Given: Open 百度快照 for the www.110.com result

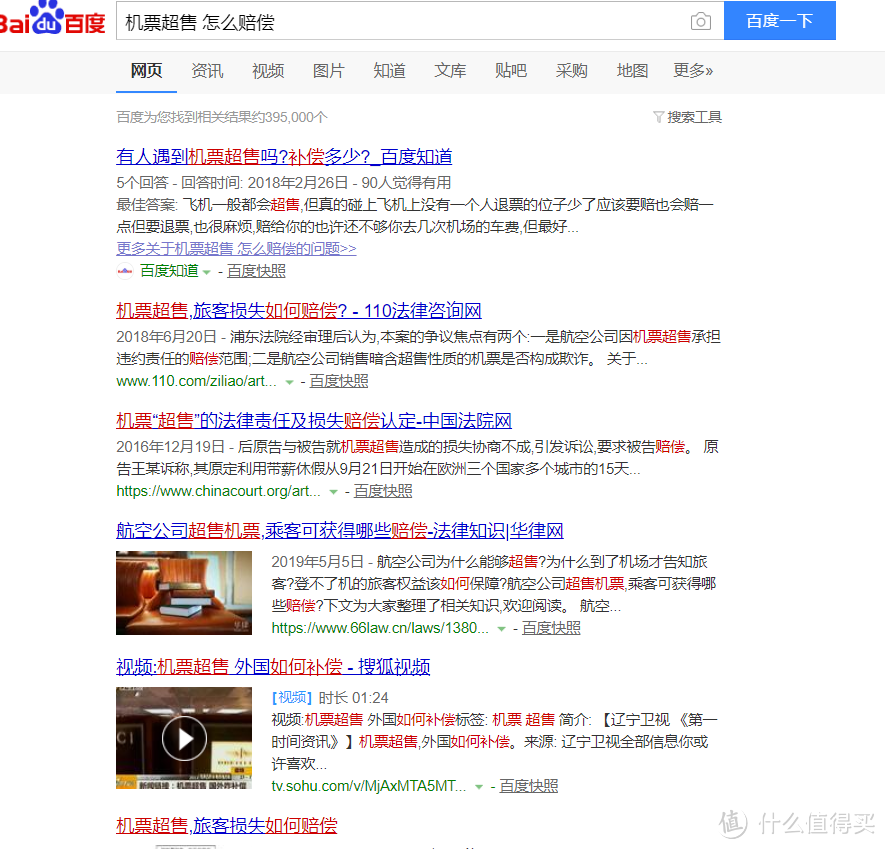Looking at the screenshot, I should tap(339, 381).
